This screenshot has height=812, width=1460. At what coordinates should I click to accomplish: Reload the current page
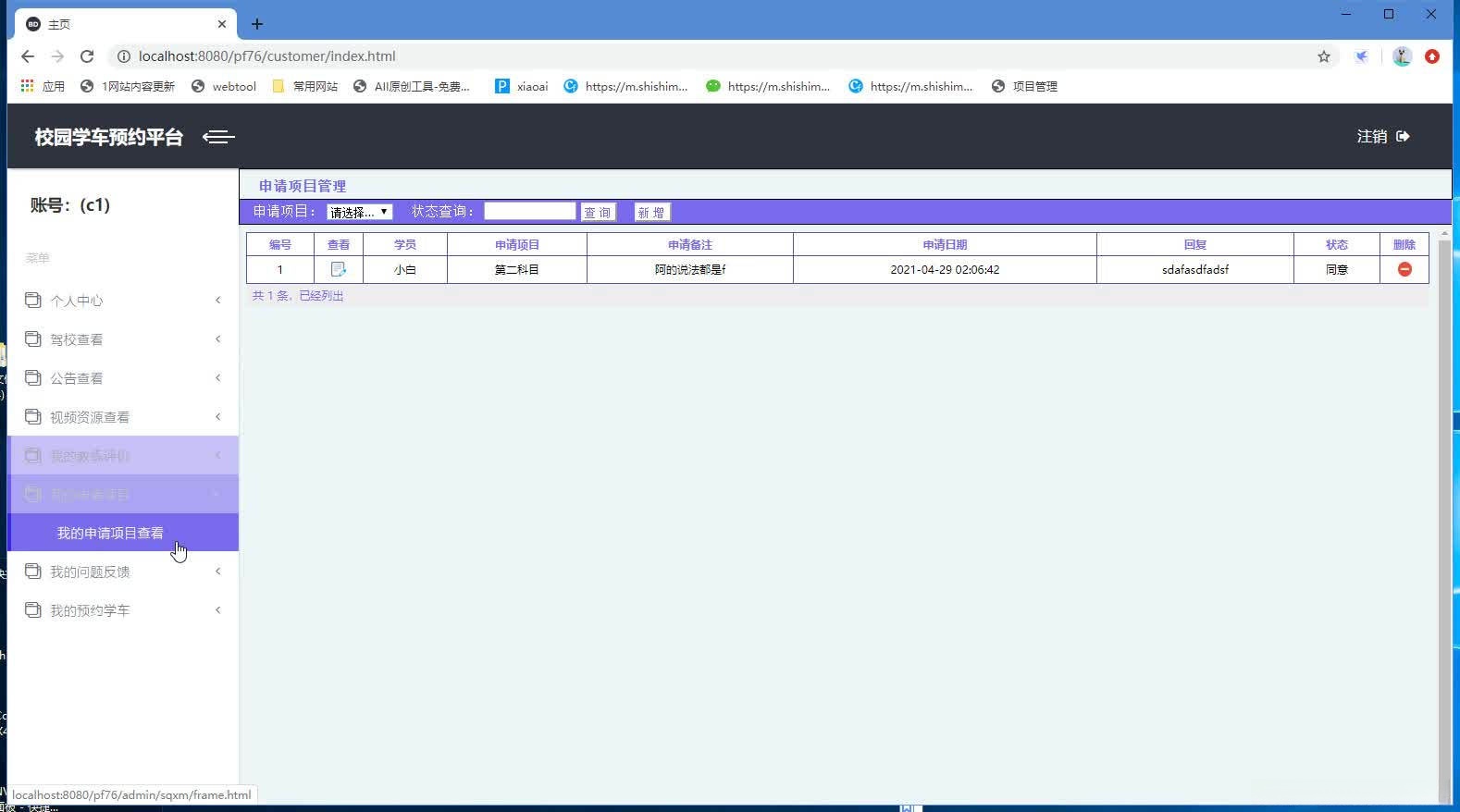tap(87, 56)
